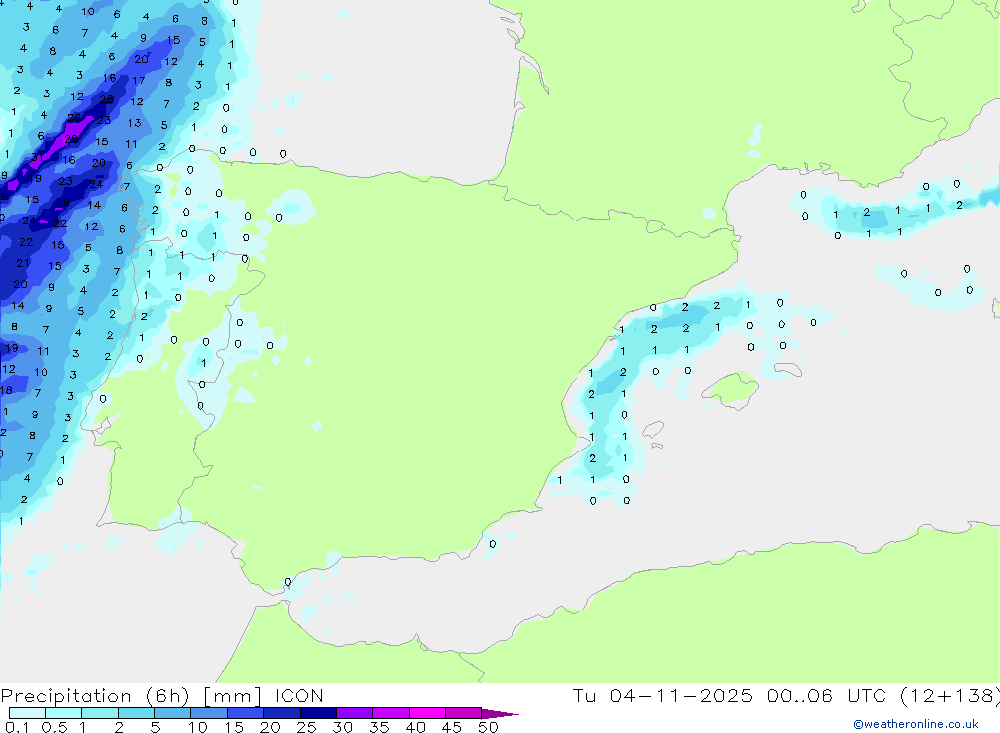Click the '50' legend scale label
The height and width of the screenshot is (733, 1000).
point(488,727)
